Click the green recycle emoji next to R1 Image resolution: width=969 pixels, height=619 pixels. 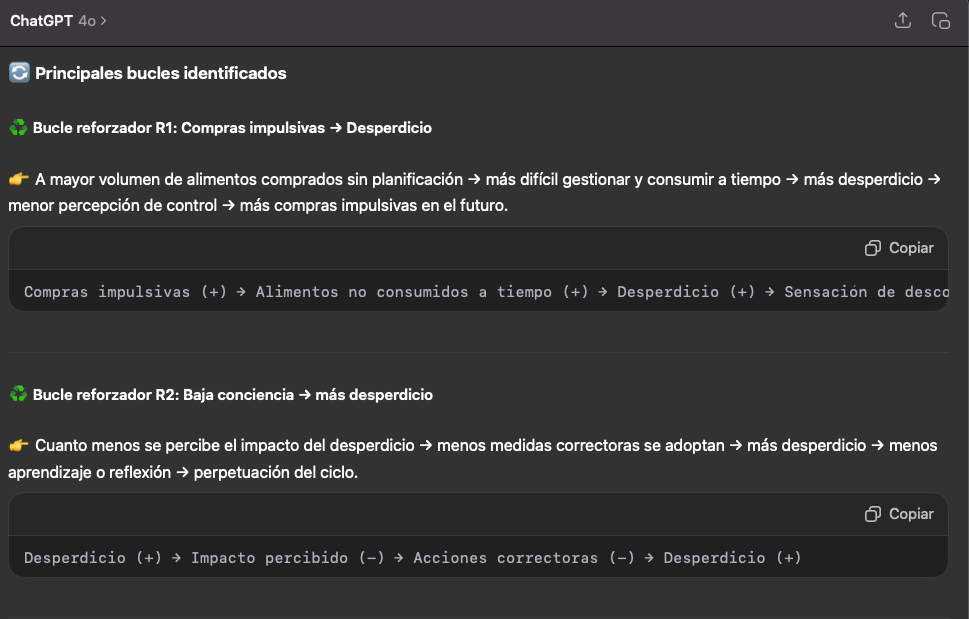tap(18, 128)
